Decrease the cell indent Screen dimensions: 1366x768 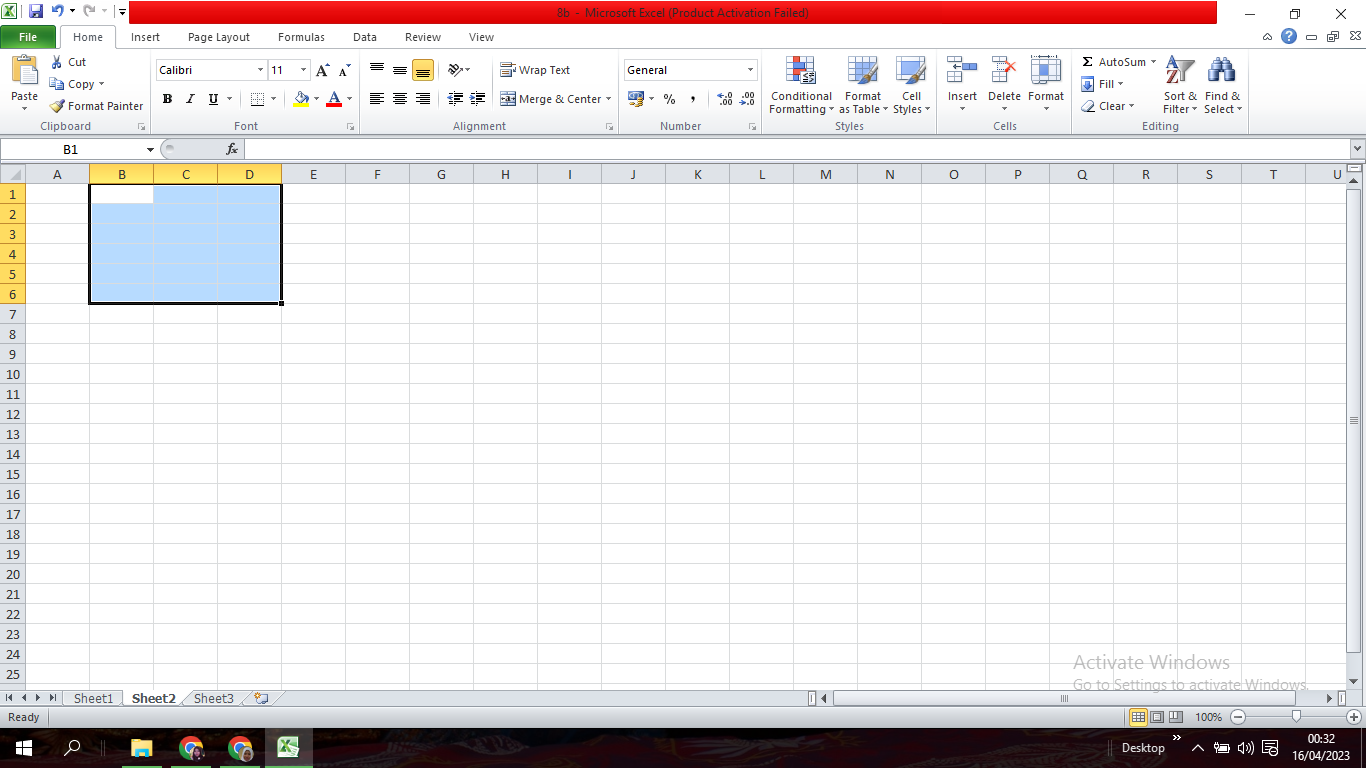click(455, 99)
